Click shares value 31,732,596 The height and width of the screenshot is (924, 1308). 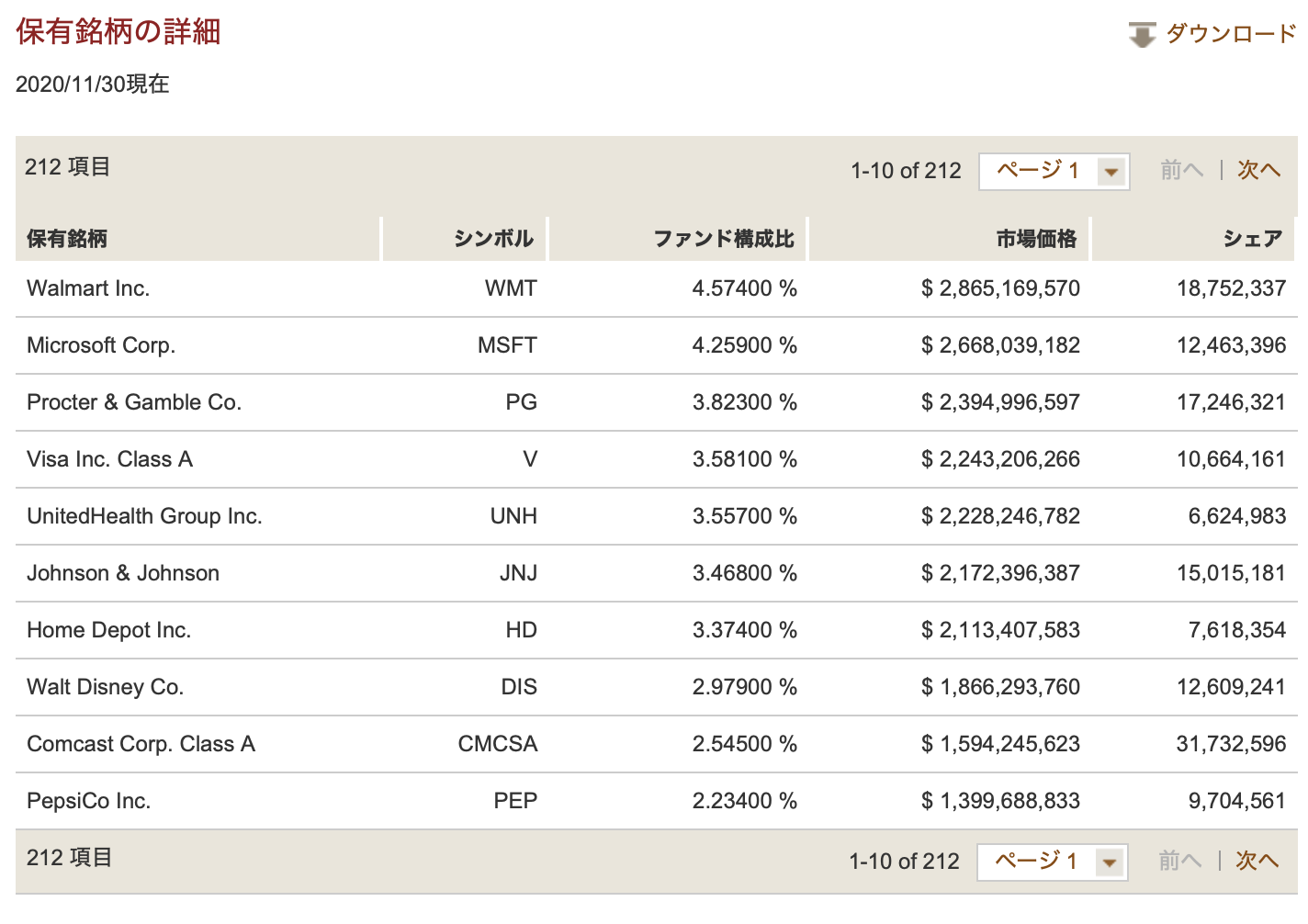pos(1231,744)
